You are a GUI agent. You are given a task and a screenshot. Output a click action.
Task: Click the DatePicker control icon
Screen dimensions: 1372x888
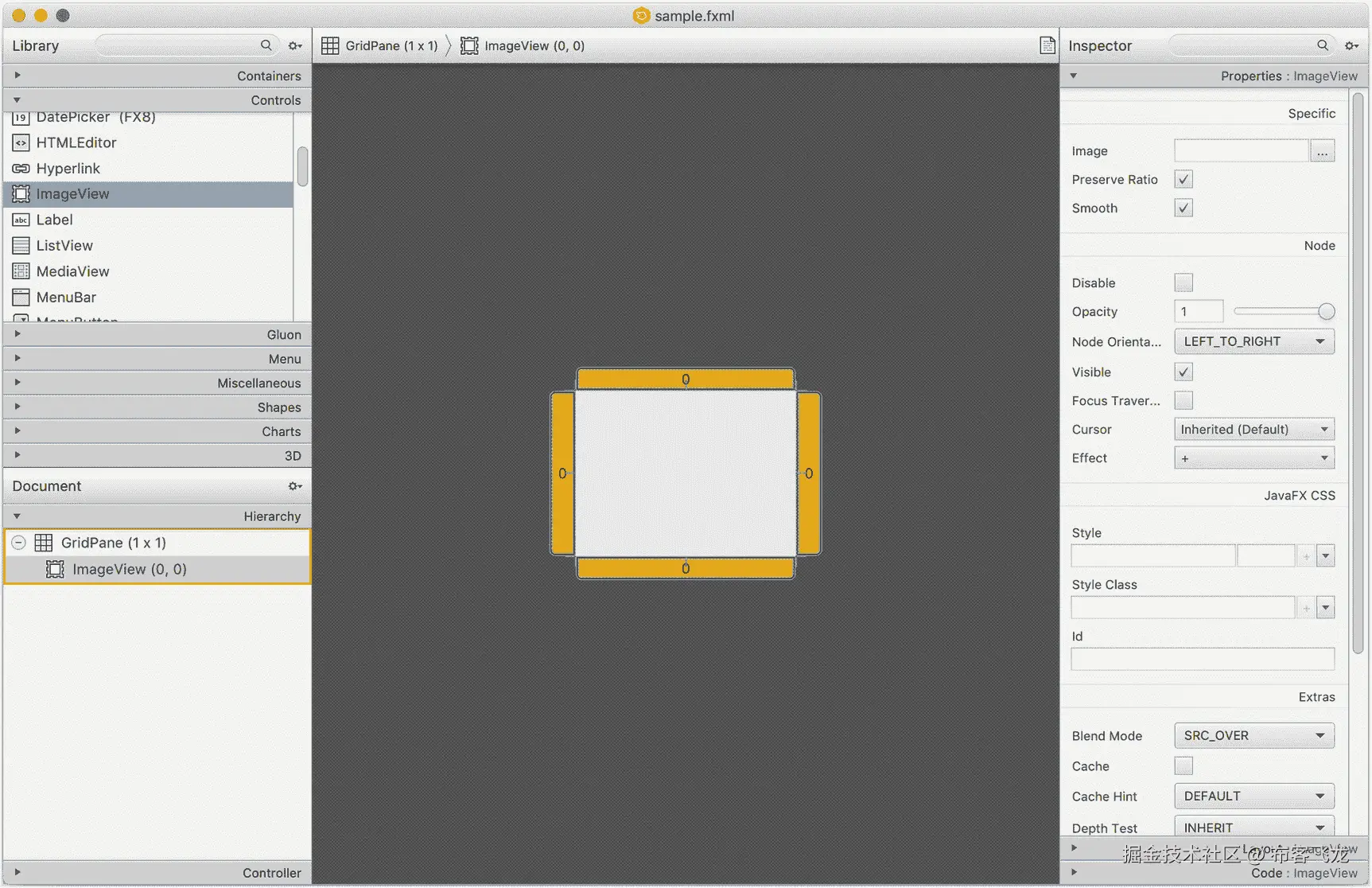click(21, 118)
